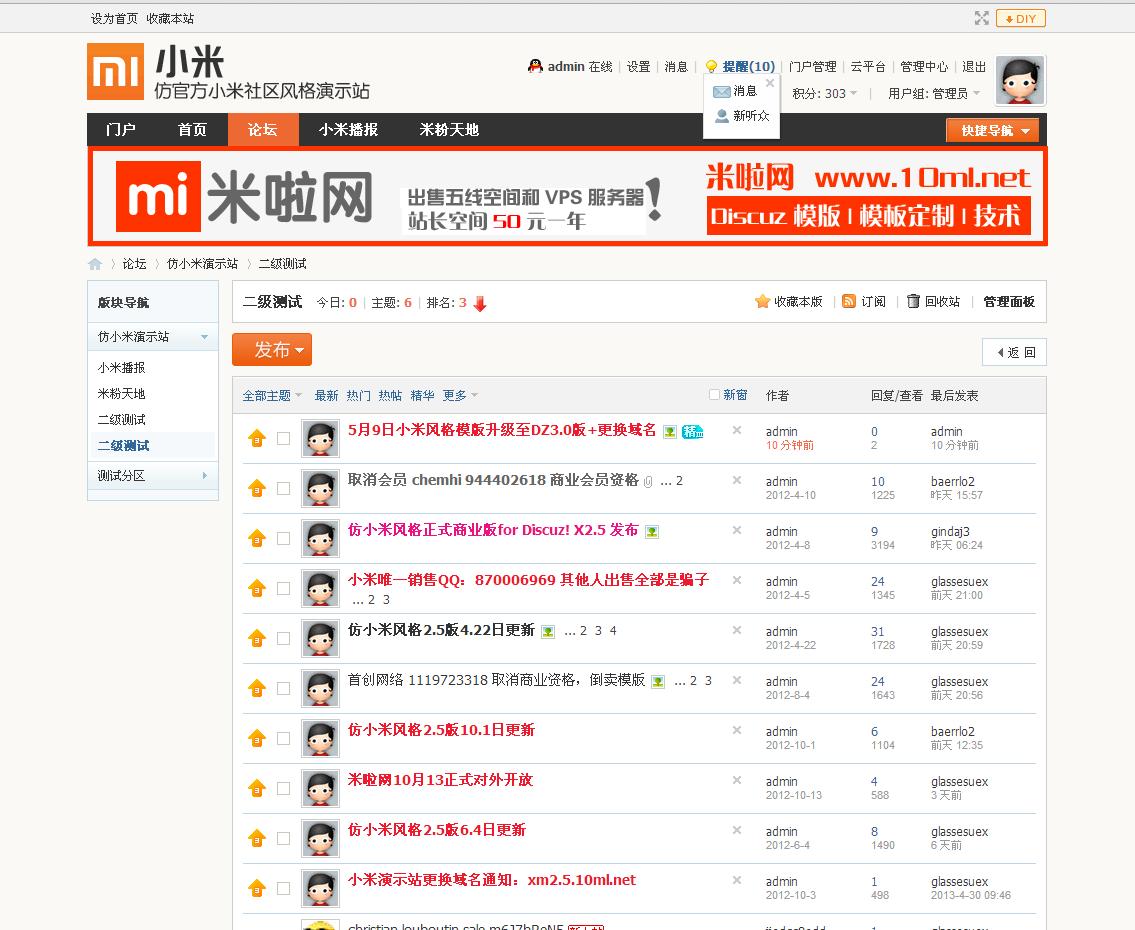
Task: Check the box for 5月9日 thread
Action: tap(284, 439)
